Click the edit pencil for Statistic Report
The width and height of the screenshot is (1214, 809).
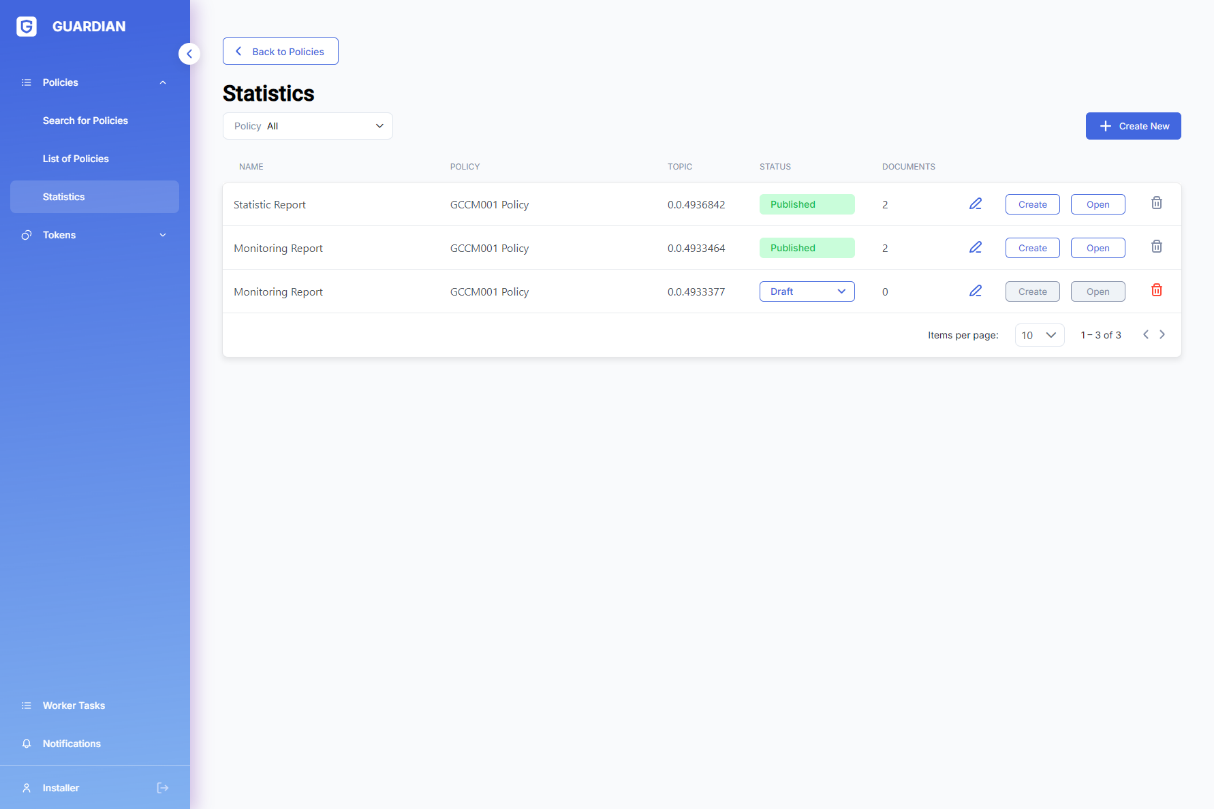click(x=975, y=204)
